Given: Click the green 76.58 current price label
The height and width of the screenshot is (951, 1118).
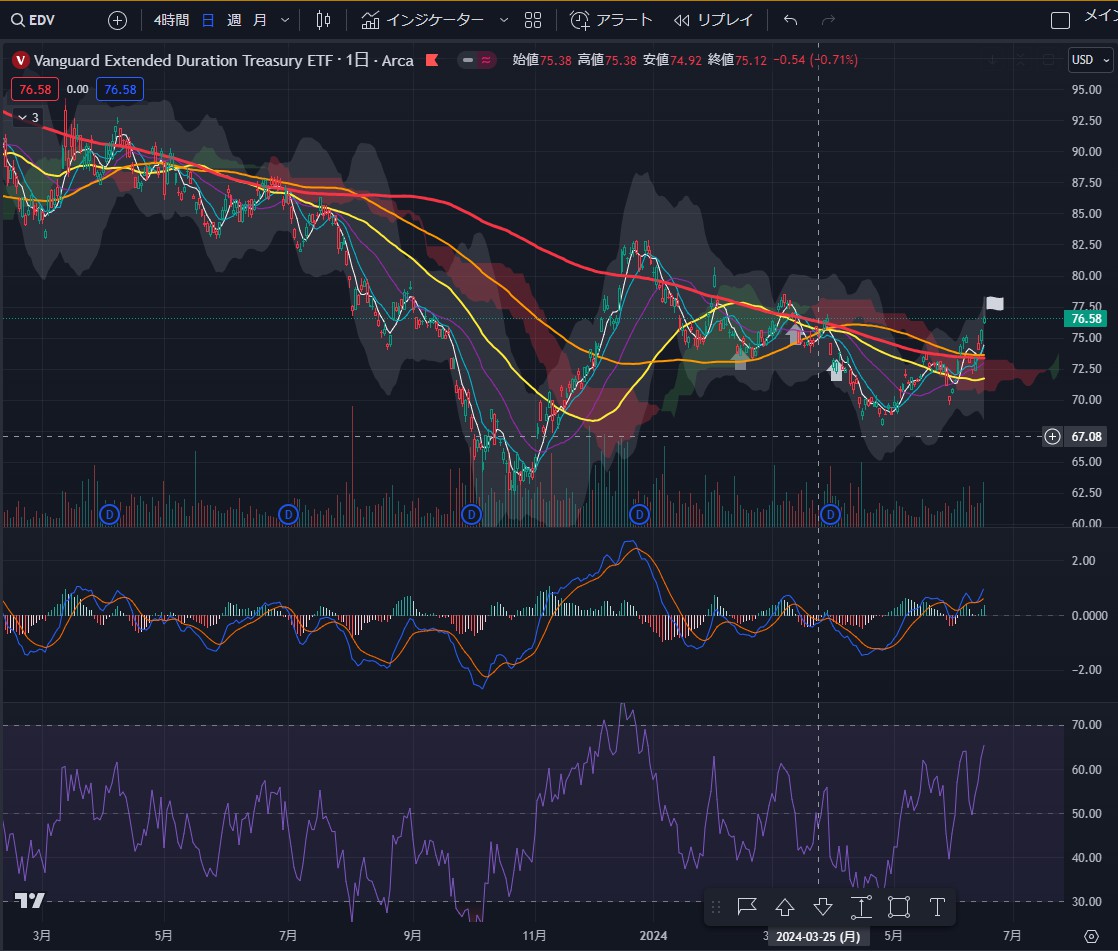Looking at the screenshot, I should [1085, 319].
